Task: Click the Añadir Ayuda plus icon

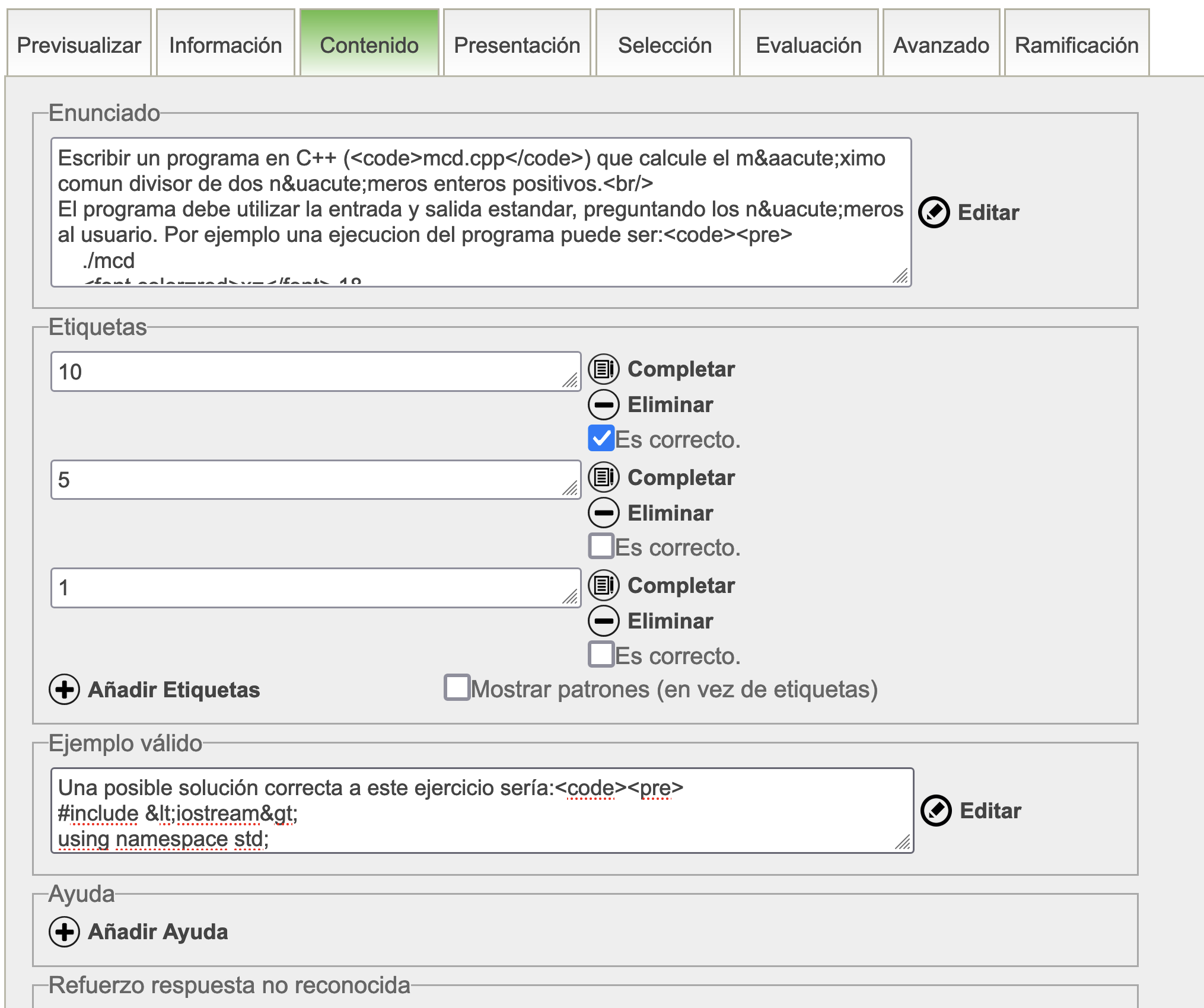Action: 64,932
